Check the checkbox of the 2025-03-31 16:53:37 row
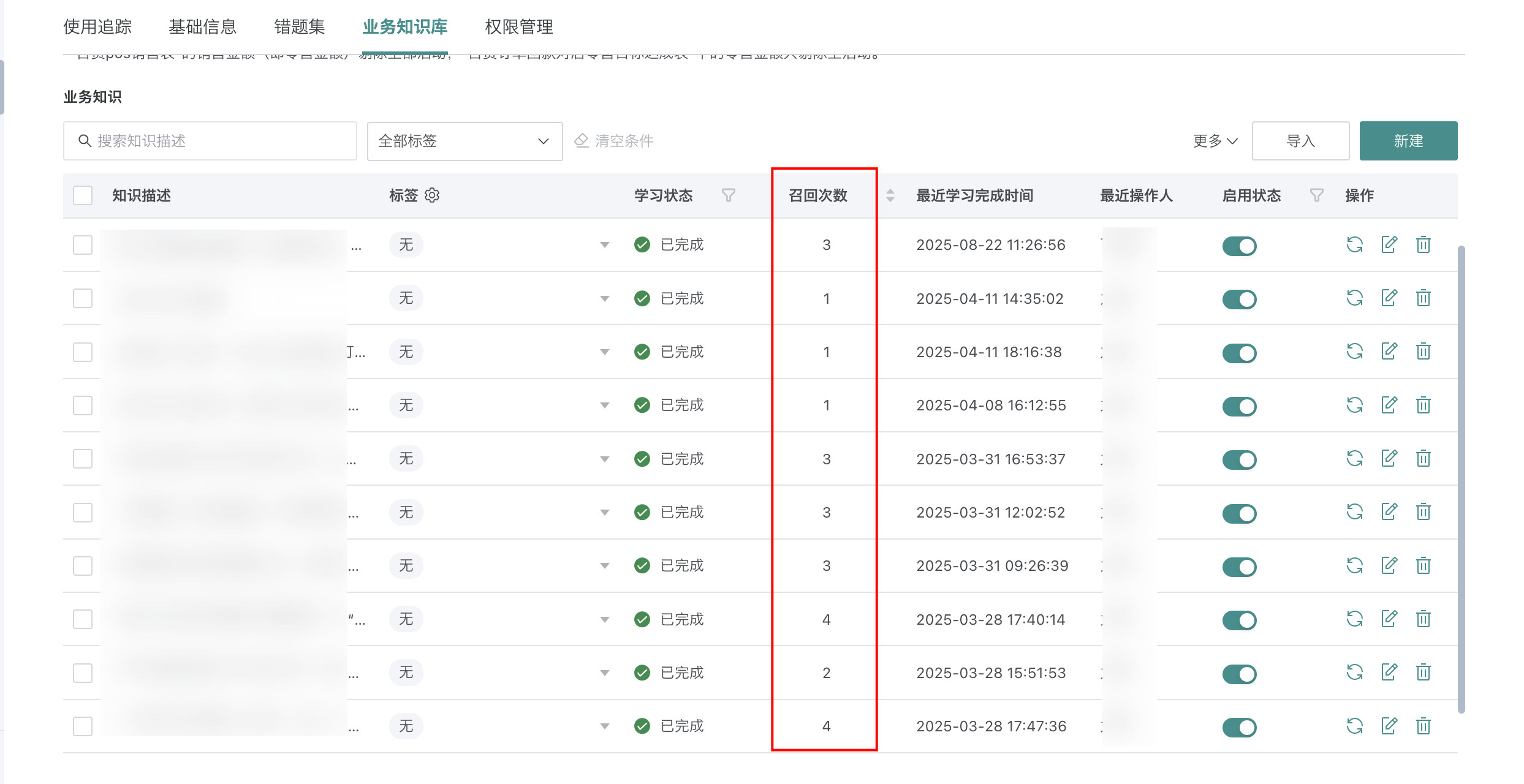The height and width of the screenshot is (784, 1524). 83,459
